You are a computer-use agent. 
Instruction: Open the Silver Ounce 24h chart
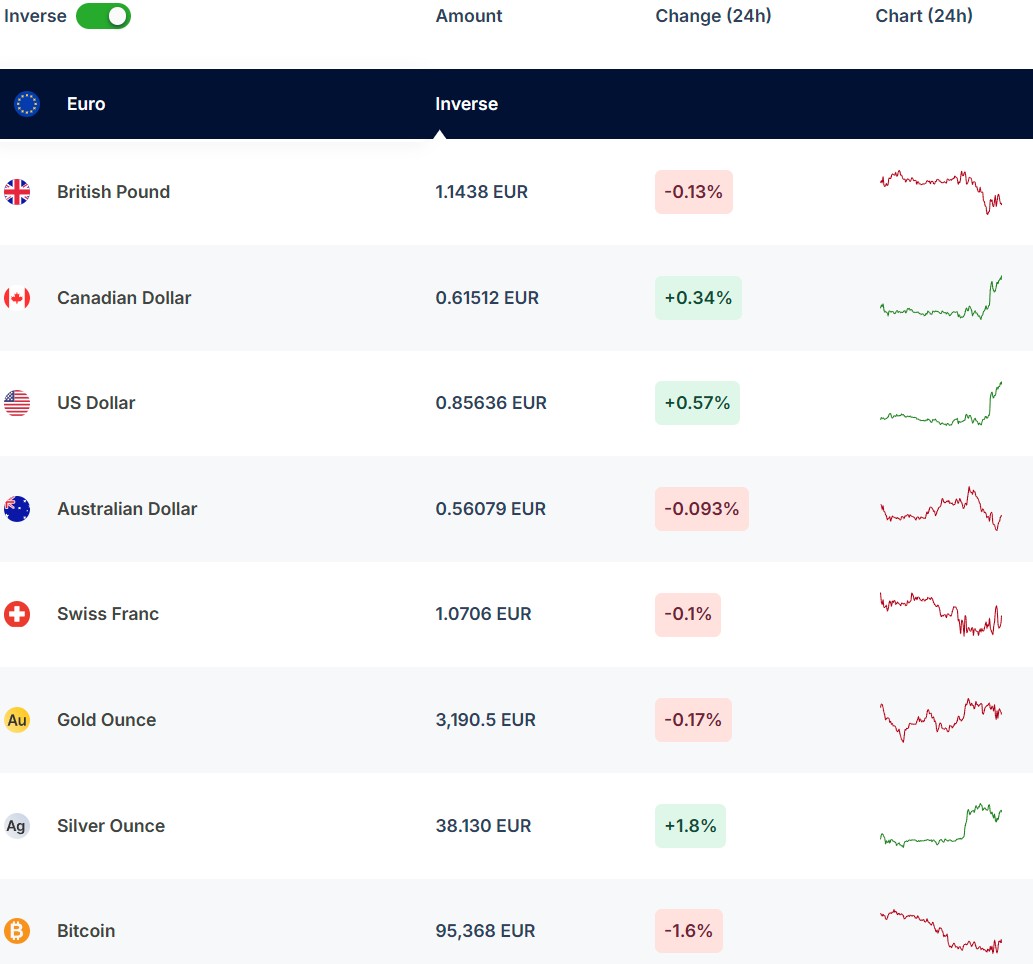(x=941, y=825)
